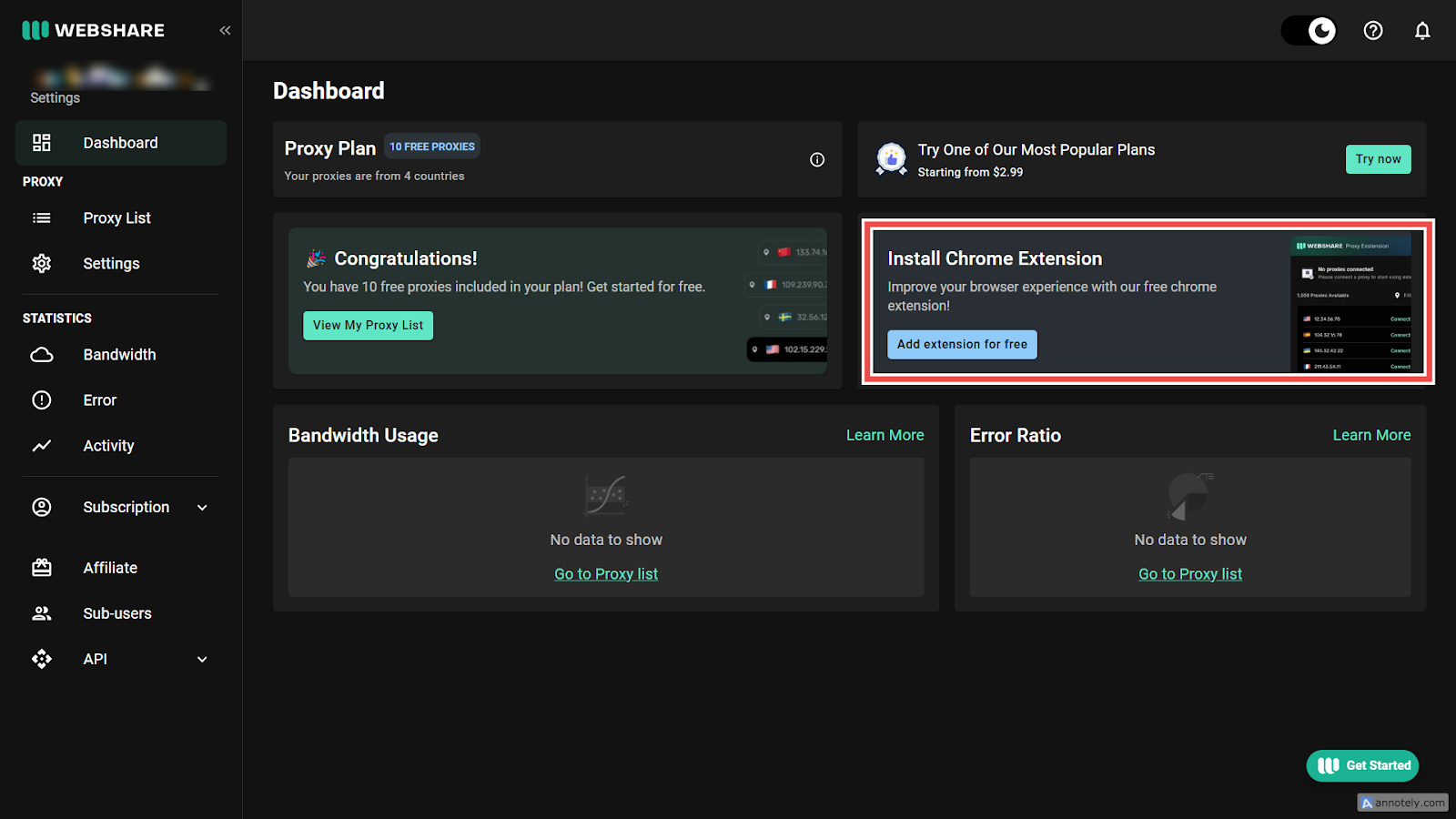Open Error statistics
This screenshot has width=1456, height=819.
(121, 400)
